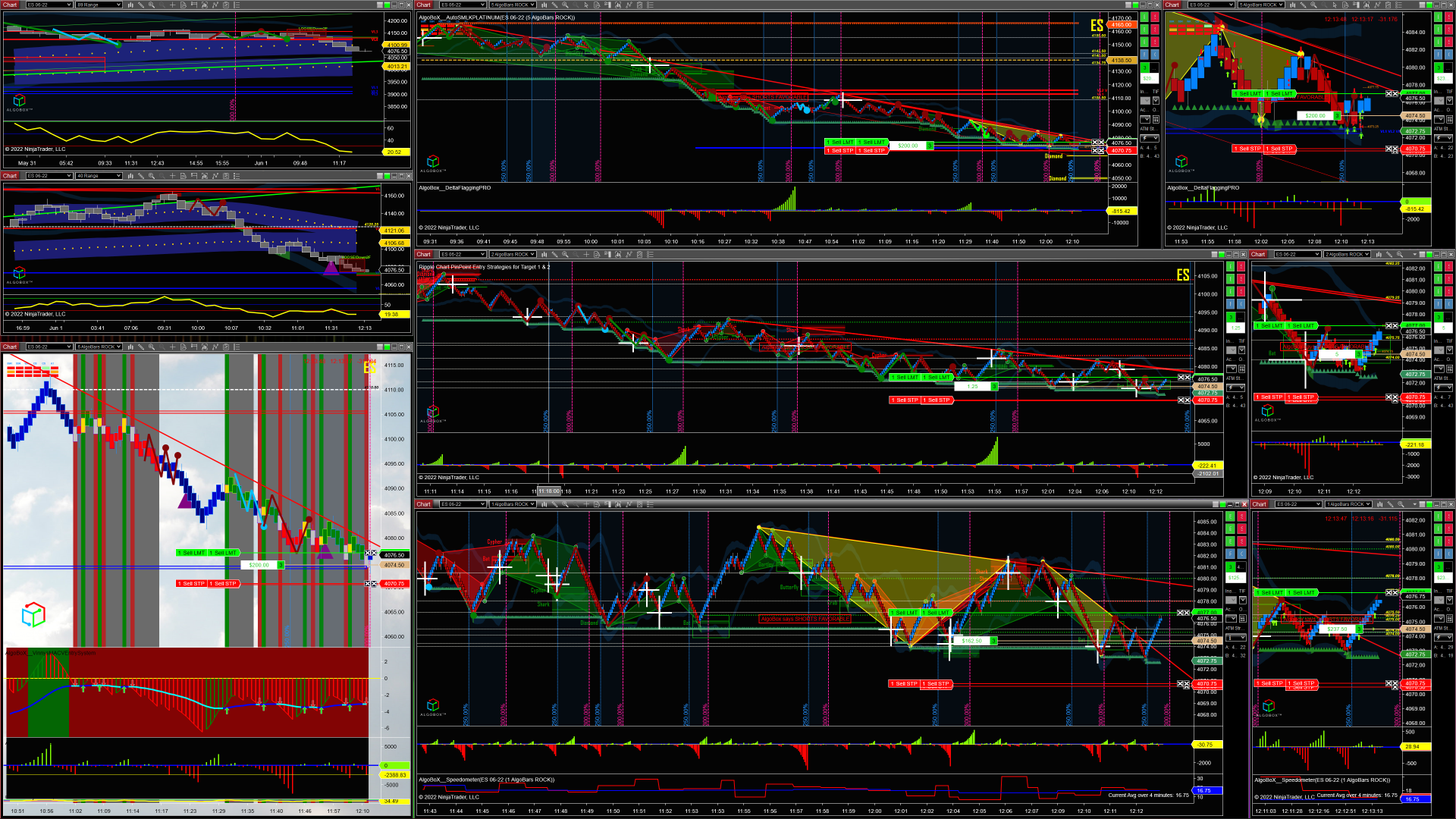Toggle Chart Trader icon in top-center chart toolbar
Viewport: 1456px width, 819px height.
pyautogui.click(x=607, y=5)
